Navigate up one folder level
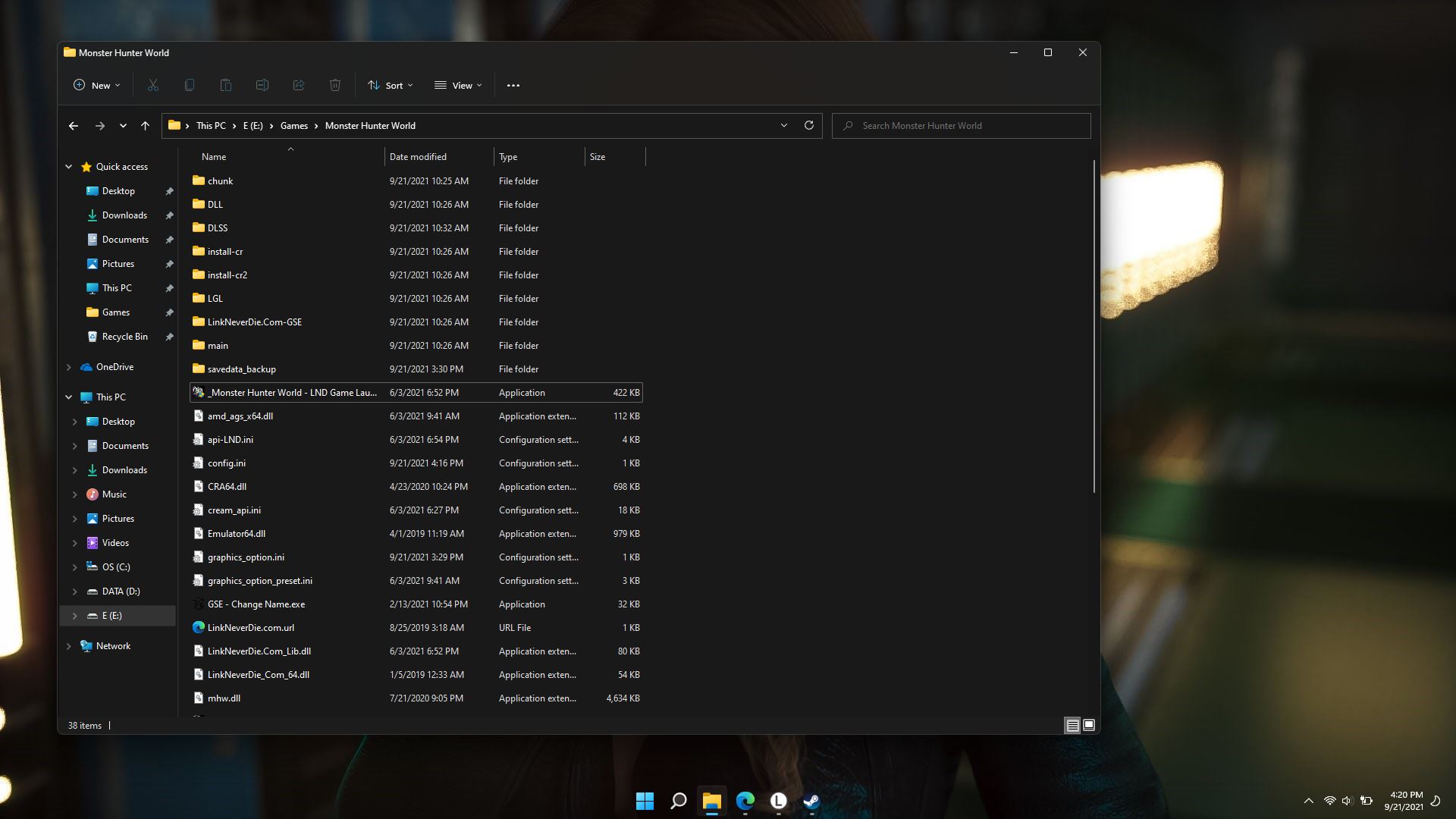The width and height of the screenshot is (1456, 819). click(145, 126)
